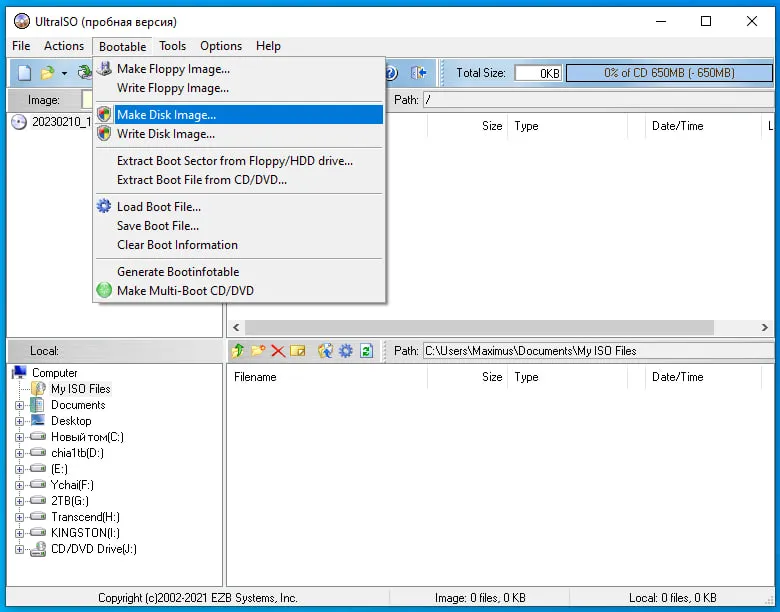Screen dimensions: 780x612
Task: Click the Copyright EZB Systems status bar text
Action: pos(197,598)
